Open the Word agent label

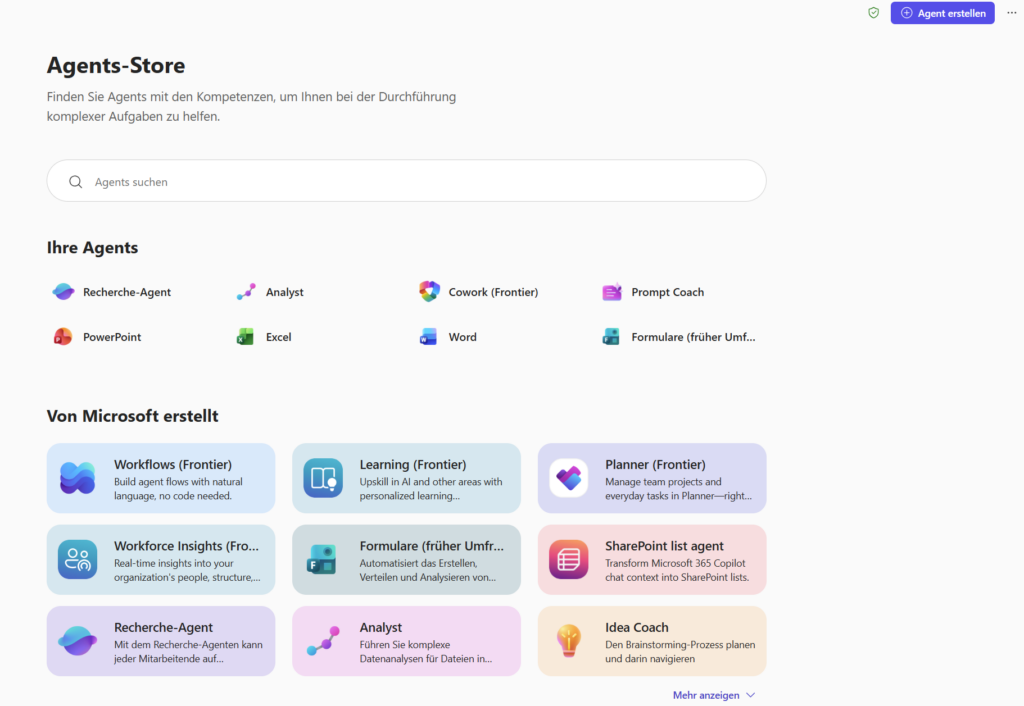click(462, 337)
